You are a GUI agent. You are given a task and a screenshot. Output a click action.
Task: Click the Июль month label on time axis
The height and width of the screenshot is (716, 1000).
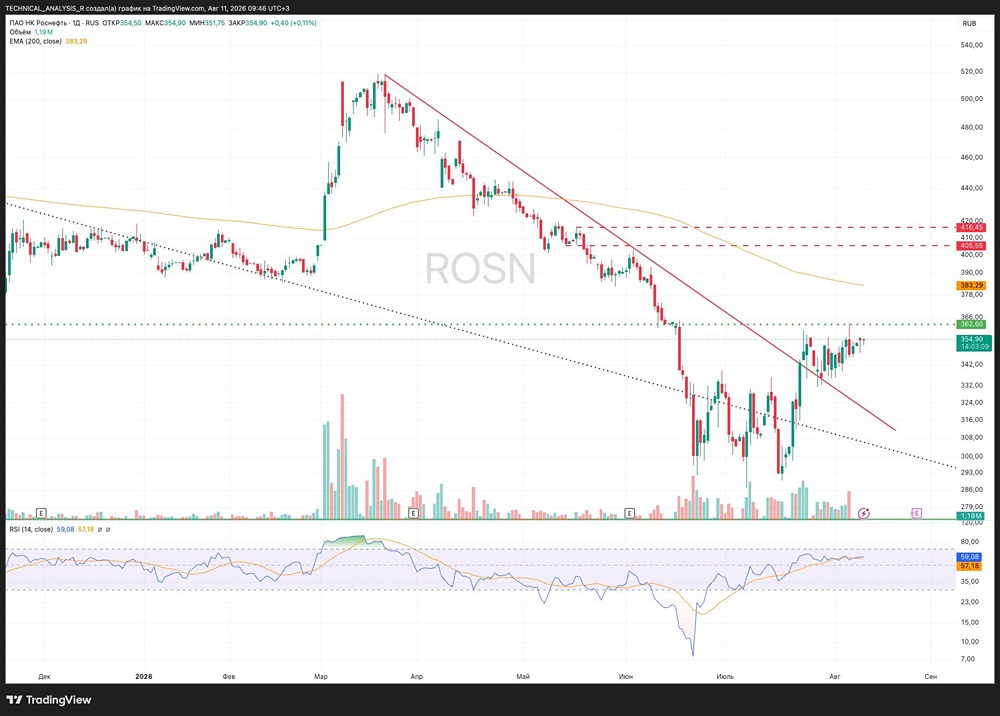(x=725, y=676)
